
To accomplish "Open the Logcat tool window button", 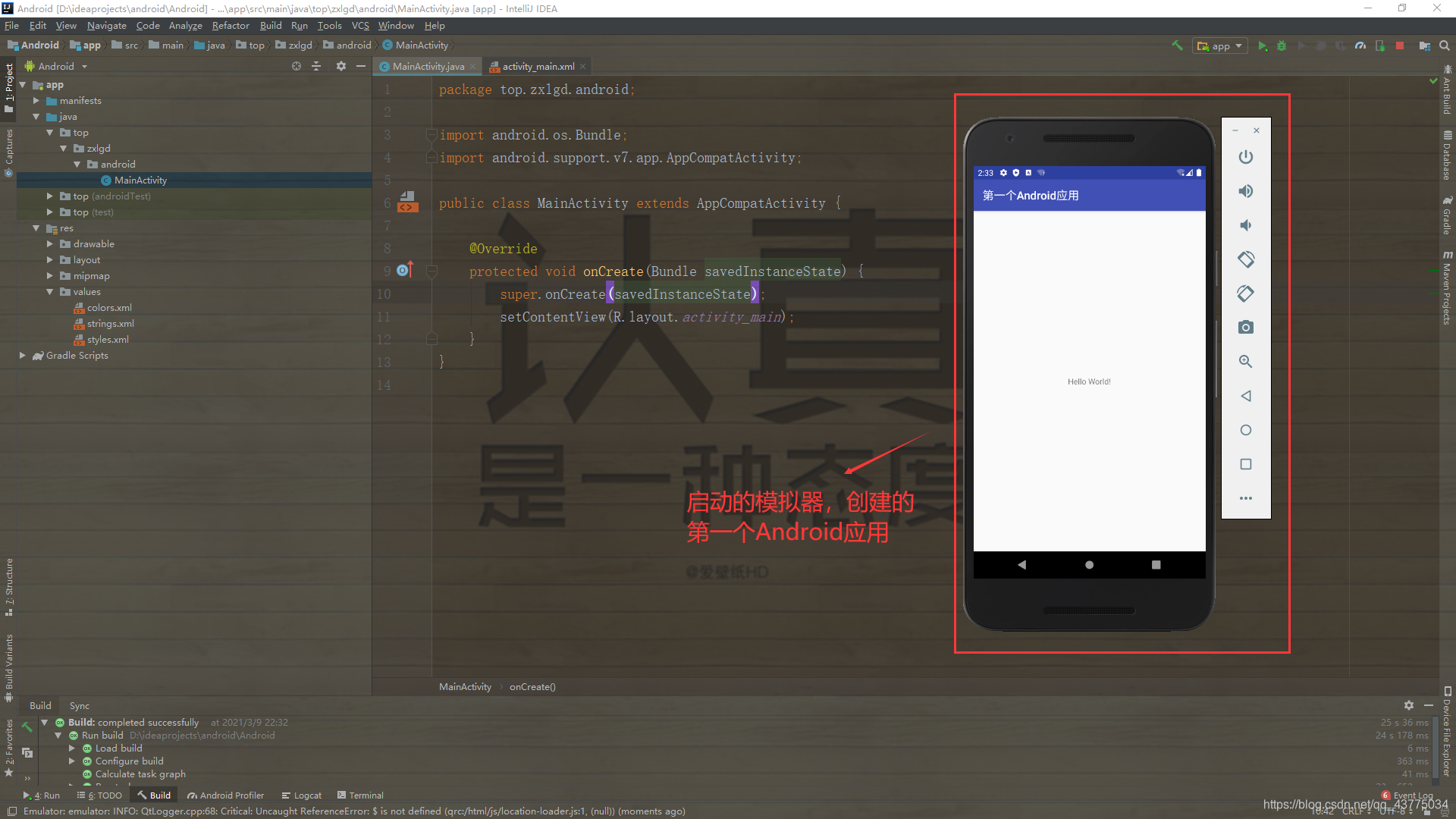I will (x=302, y=795).
